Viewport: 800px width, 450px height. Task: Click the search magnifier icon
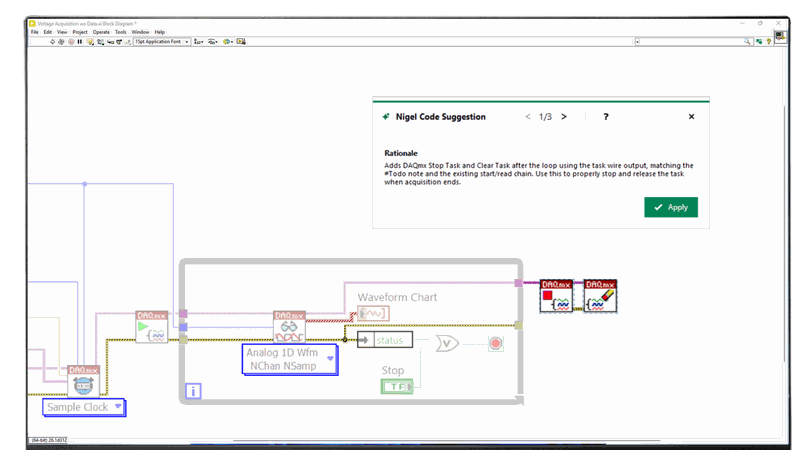747,42
